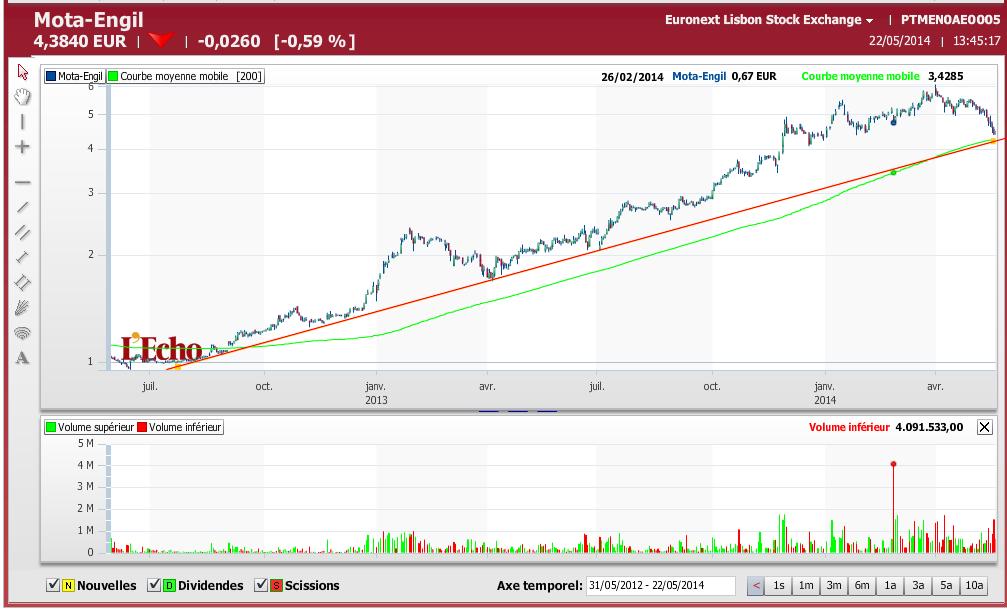
Task: Click the [200] moving average period label
Action: click(x=249, y=76)
